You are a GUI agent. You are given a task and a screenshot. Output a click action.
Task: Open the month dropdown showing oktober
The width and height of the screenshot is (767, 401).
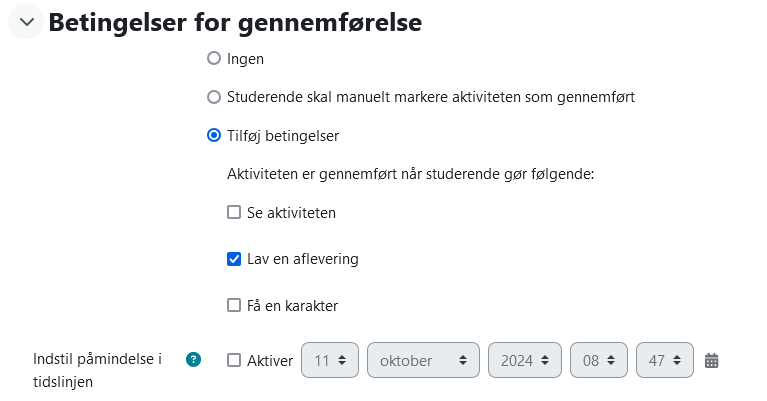click(423, 360)
